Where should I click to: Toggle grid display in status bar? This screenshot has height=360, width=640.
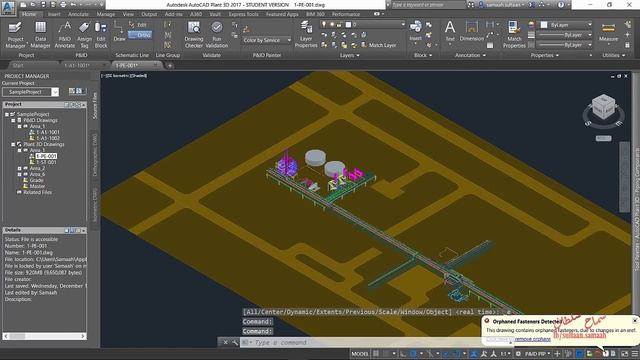coord(376,354)
